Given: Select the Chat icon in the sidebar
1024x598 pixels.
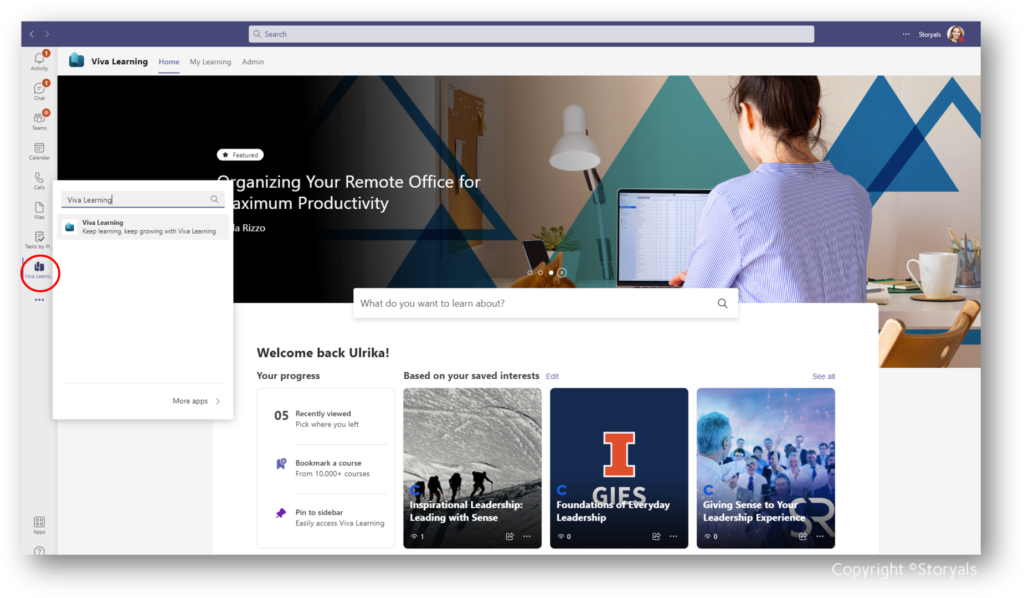Looking at the screenshot, I should [38, 90].
